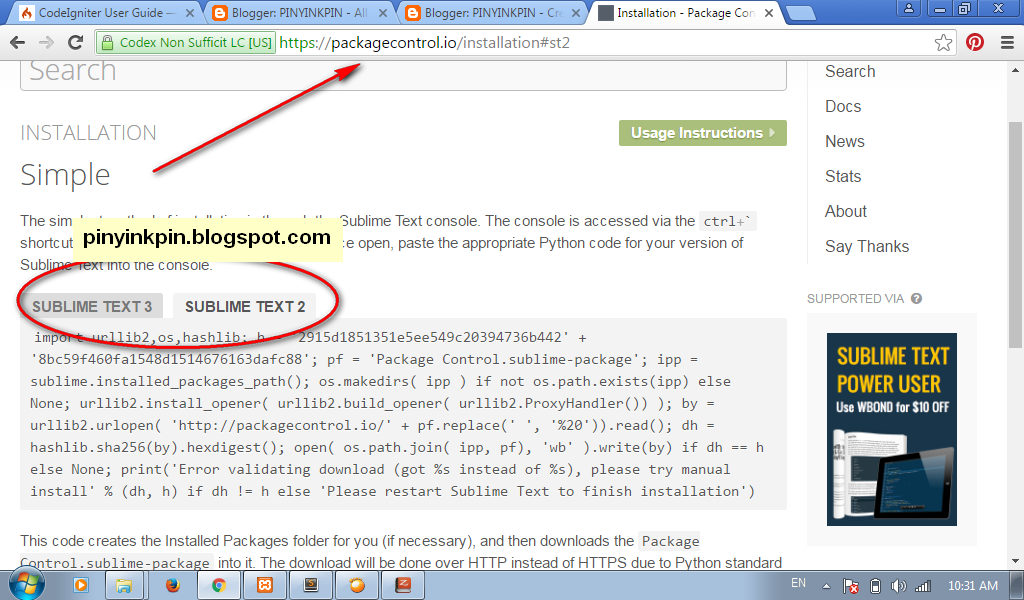
Task: Open the Say Thanks sidebar link
Action: (x=866, y=246)
